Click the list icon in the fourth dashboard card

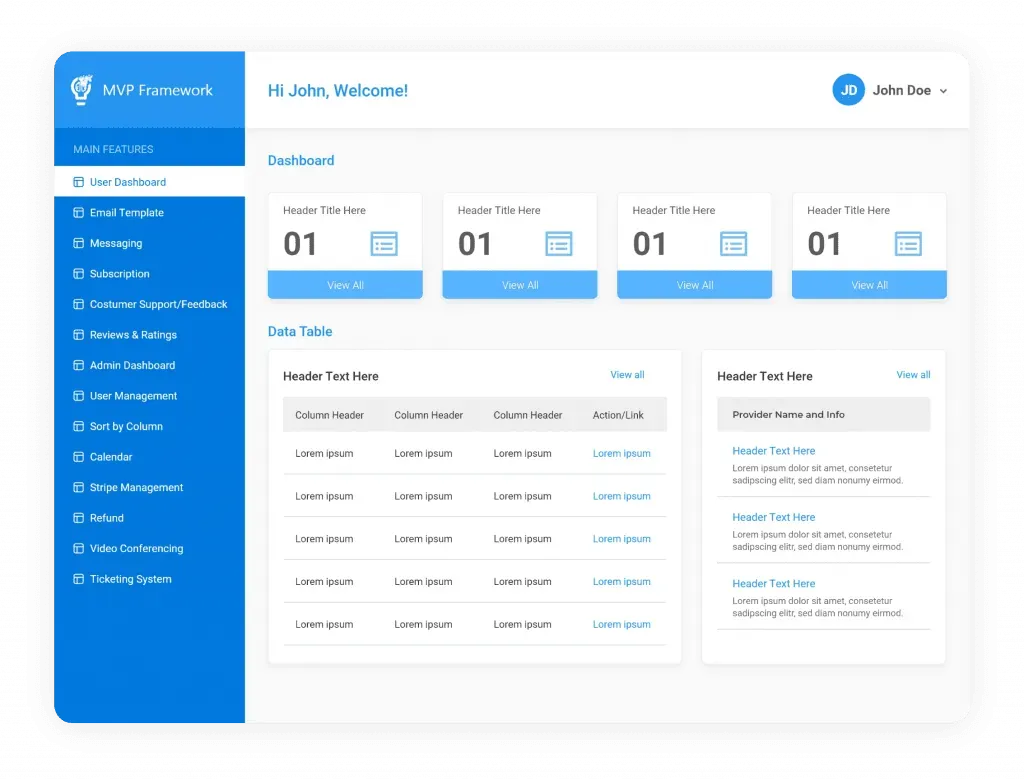click(908, 244)
